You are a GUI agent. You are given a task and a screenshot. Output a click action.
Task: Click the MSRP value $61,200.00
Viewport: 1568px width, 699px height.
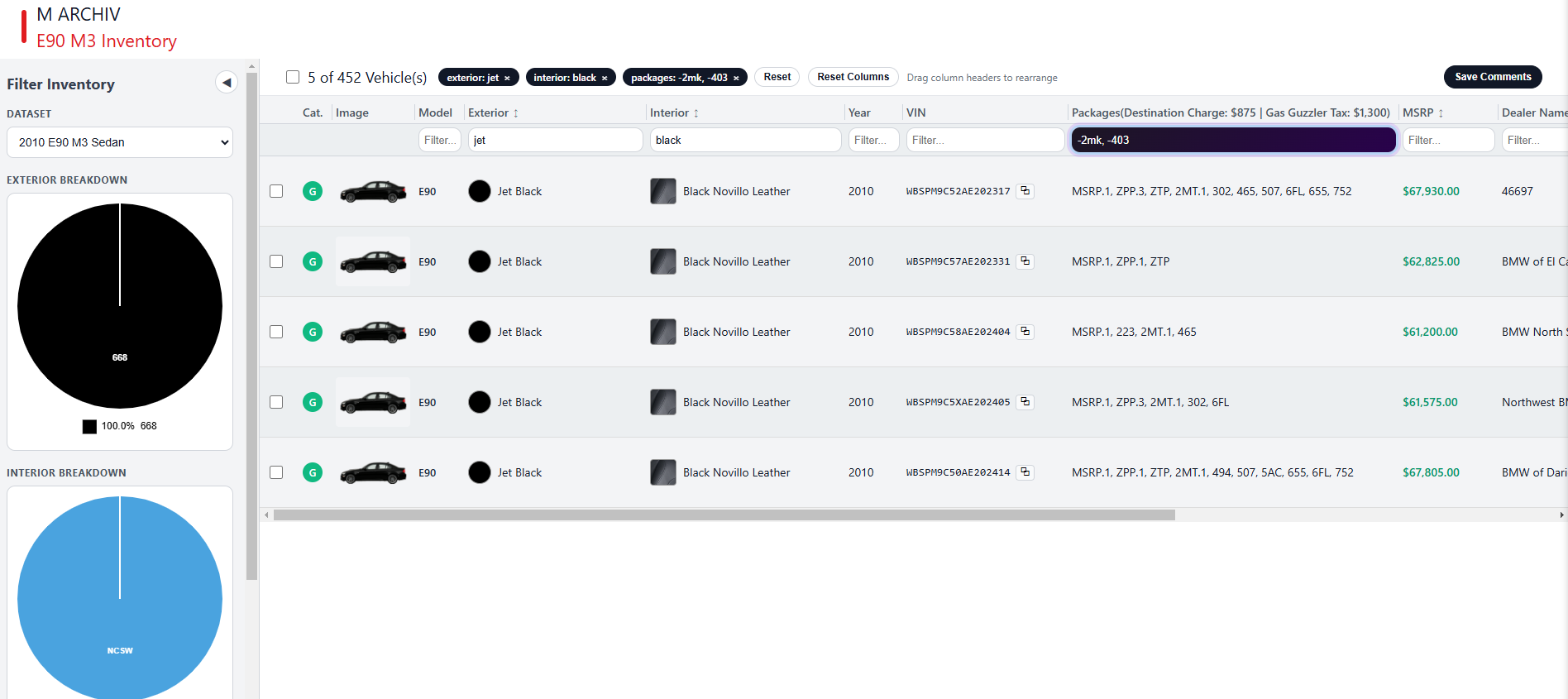coord(1430,332)
